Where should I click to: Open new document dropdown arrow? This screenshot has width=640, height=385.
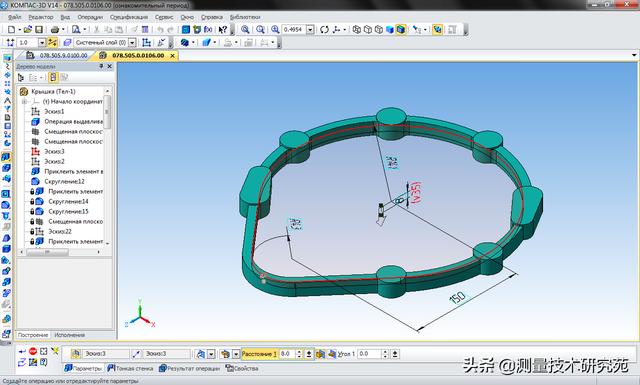19,29
